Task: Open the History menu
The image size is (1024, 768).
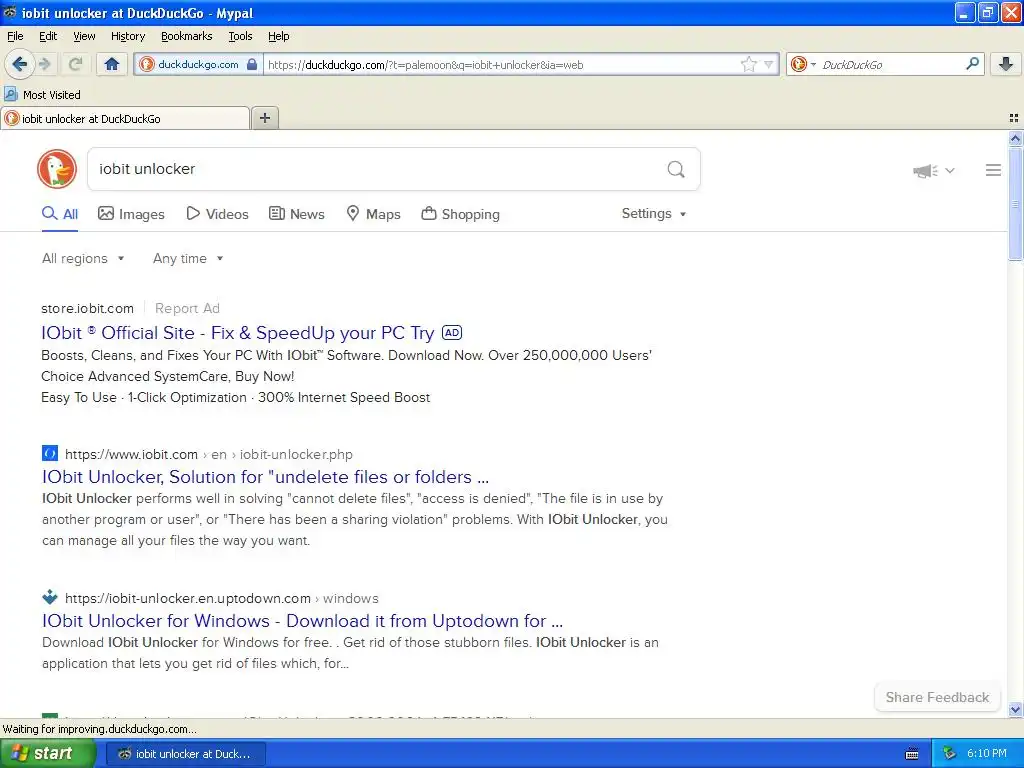Action: pos(127,36)
